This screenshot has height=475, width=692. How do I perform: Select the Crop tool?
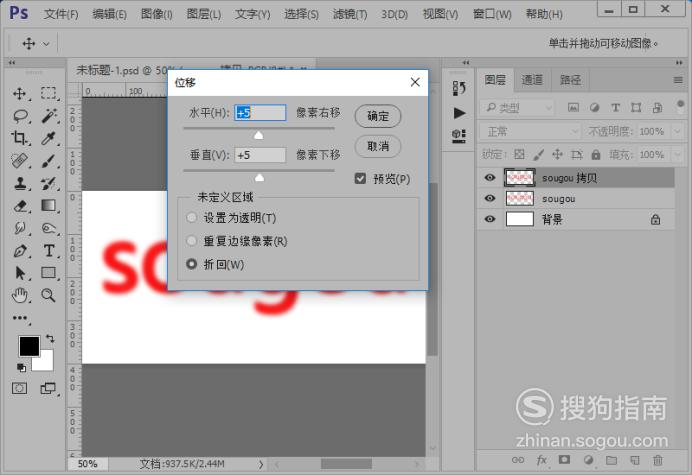click(19, 138)
